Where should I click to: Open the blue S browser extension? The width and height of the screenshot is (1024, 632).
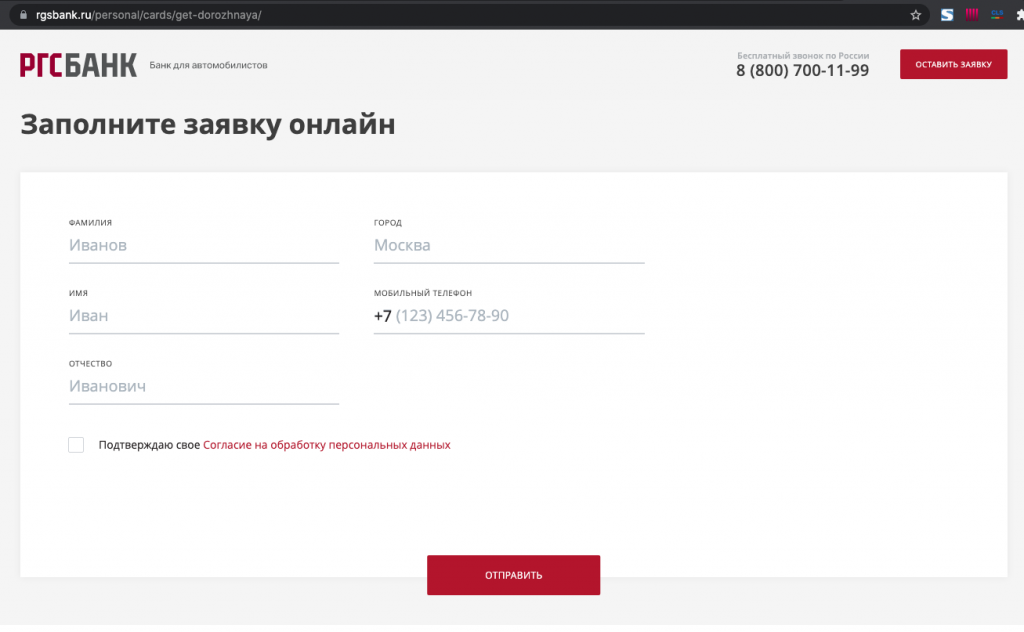(947, 15)
